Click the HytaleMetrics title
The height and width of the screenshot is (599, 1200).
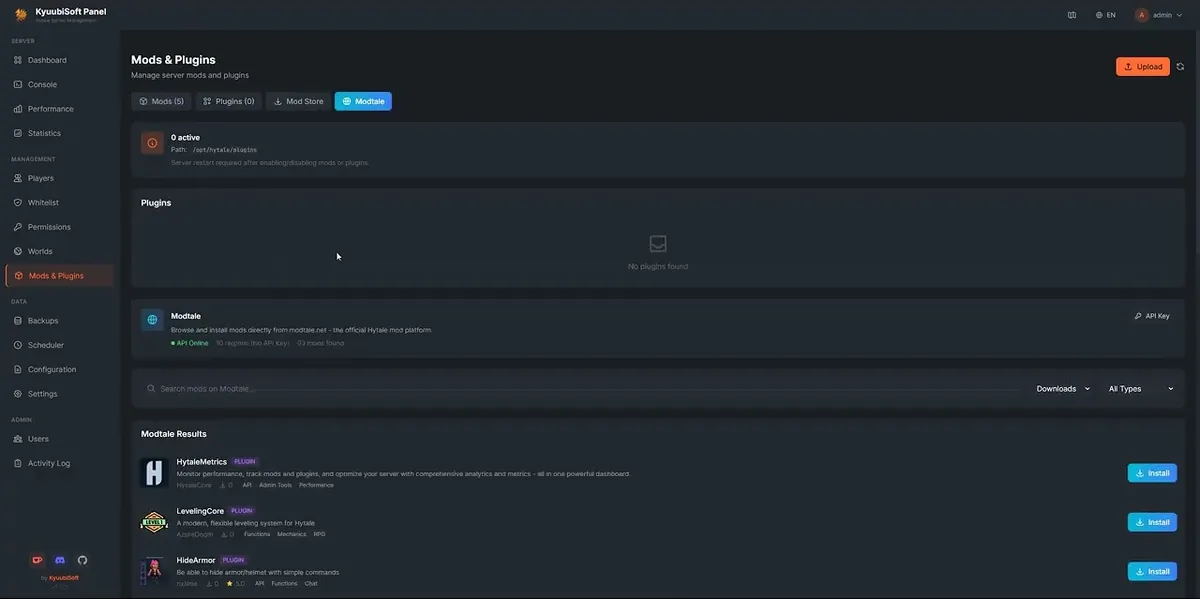tap(202, 462)
